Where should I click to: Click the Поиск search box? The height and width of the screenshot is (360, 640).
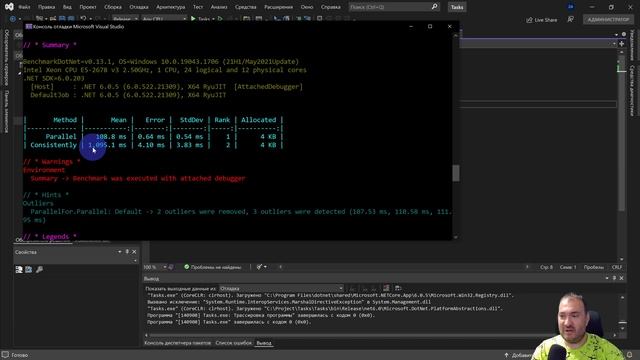(394, 7)
